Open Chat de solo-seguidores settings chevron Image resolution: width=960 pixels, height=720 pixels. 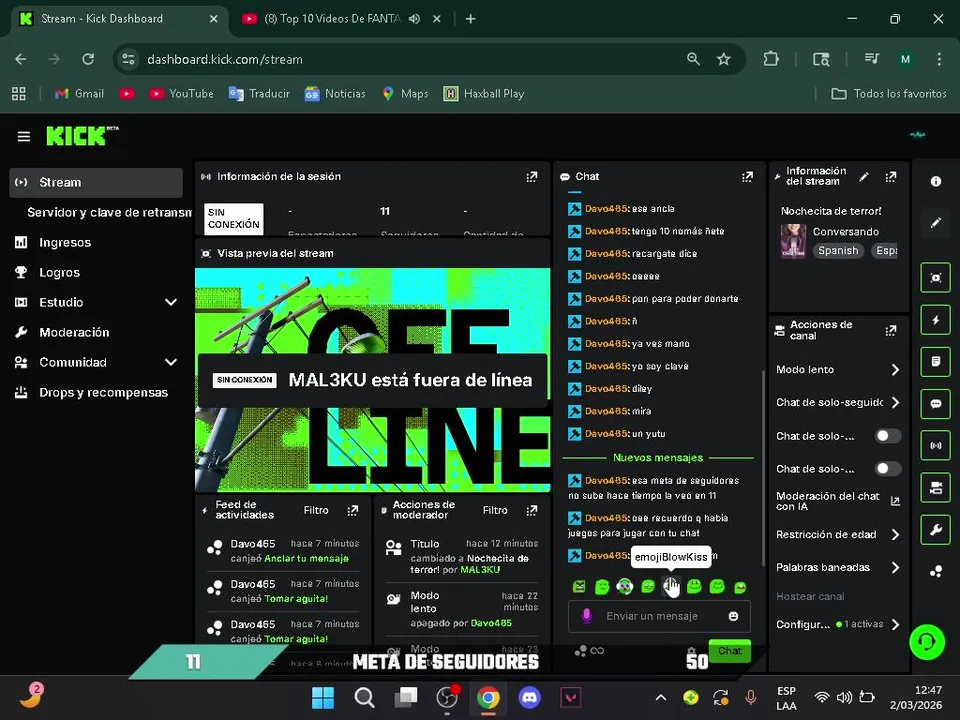point(895,403)
